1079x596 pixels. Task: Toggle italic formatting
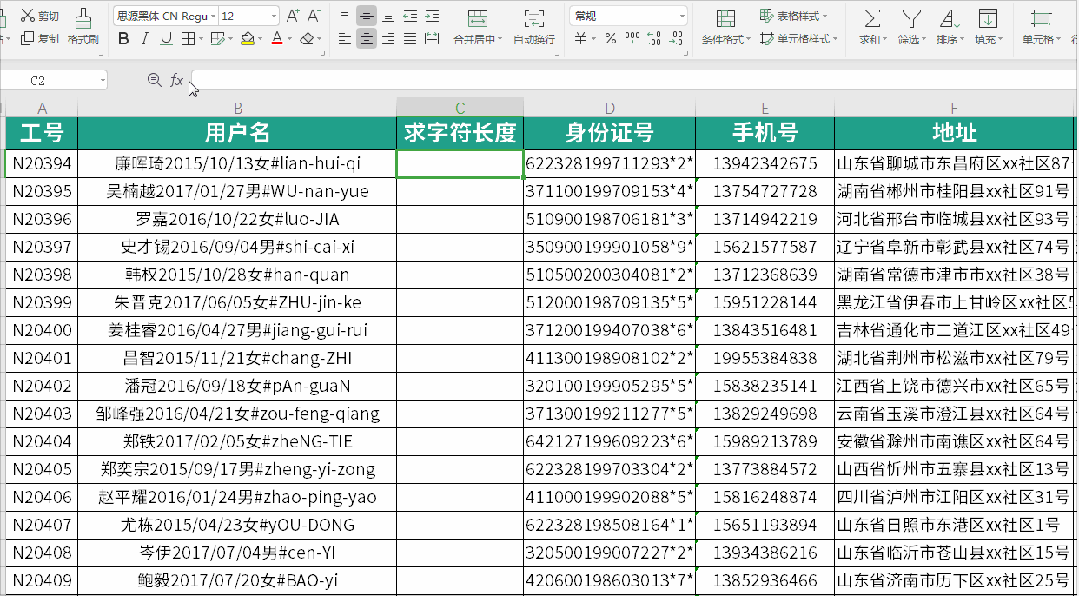tap(145, 39)
